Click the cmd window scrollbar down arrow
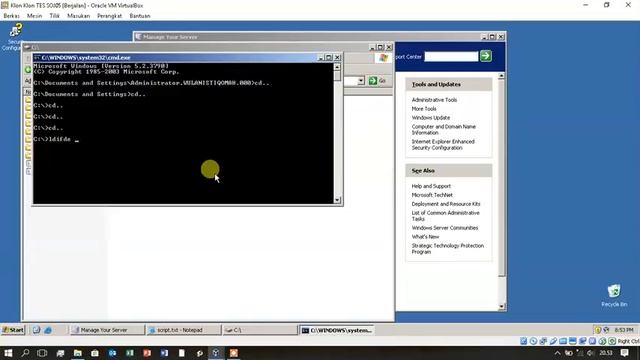 [337, 200]
